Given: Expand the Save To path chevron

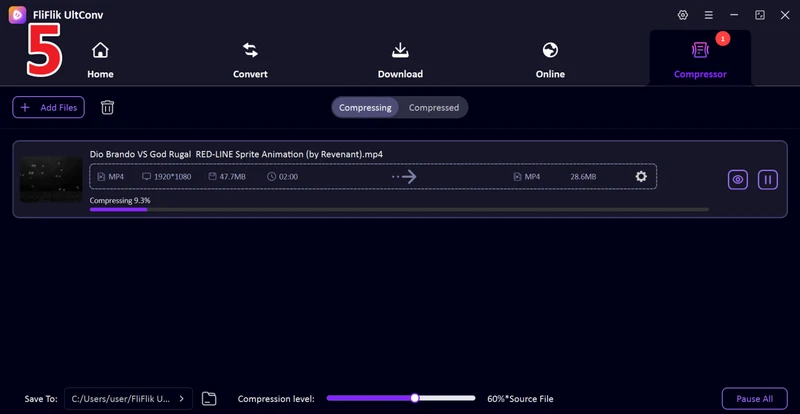Looking at the screenshot, I should pyautogui.click(x=182, y=399).
